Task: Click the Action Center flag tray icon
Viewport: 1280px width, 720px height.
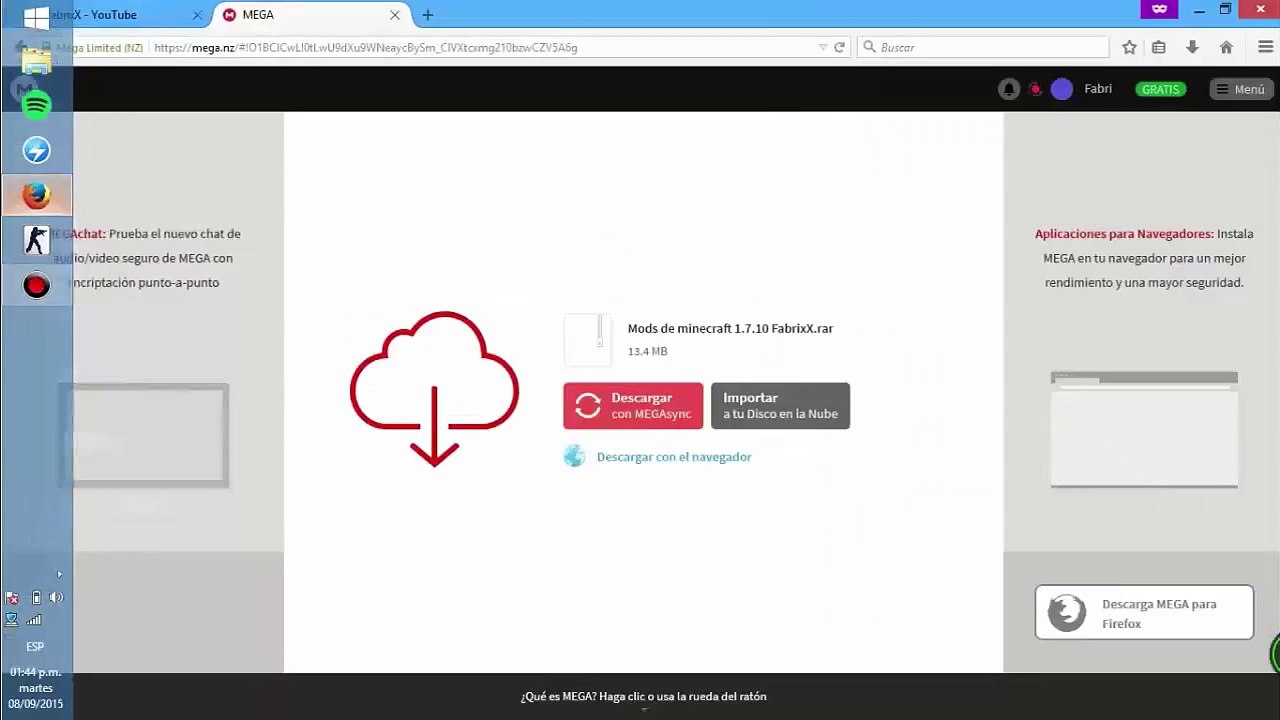Action: [x=12, y=598]
